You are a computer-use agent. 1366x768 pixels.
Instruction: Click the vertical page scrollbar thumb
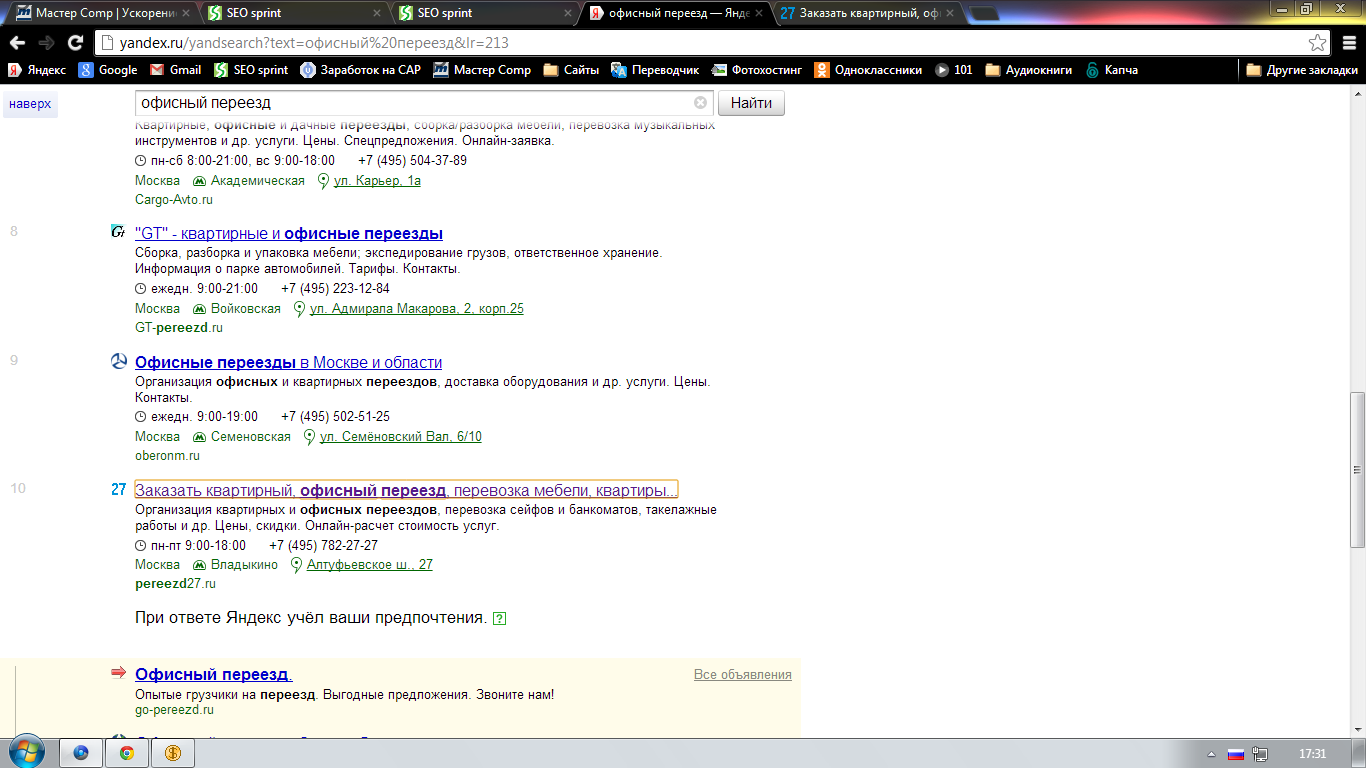coord(1357,470)
